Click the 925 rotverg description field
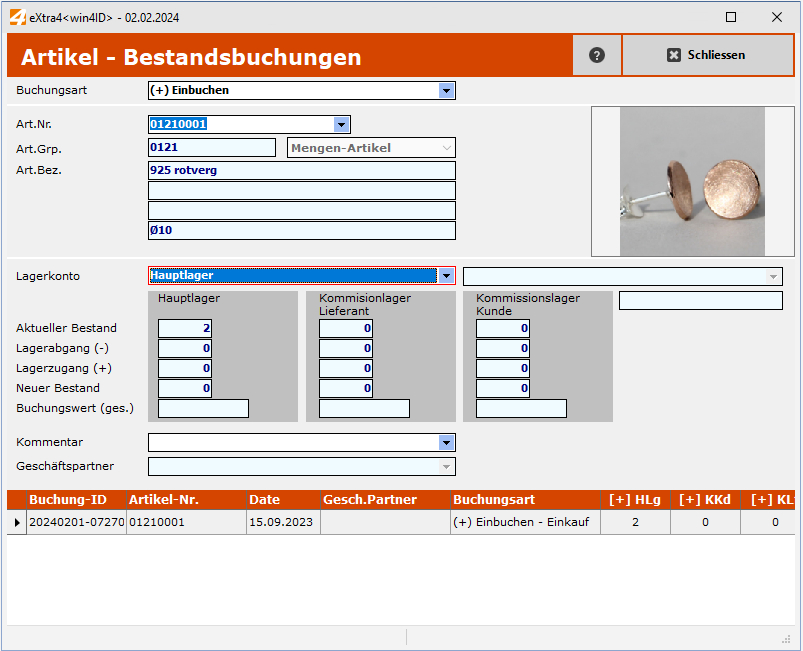The image size is (803, 651). click(x=300, y=170)
